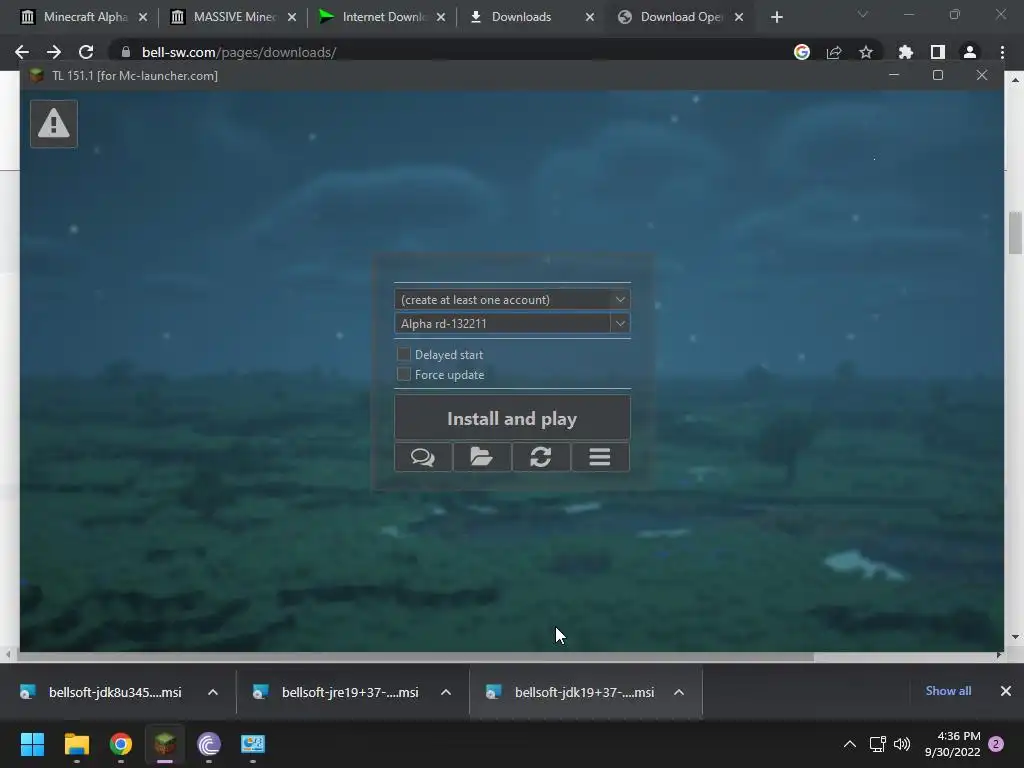Refresh the versions list in launcher
This screenshot has height=768, width=1024.
[541, 456]
